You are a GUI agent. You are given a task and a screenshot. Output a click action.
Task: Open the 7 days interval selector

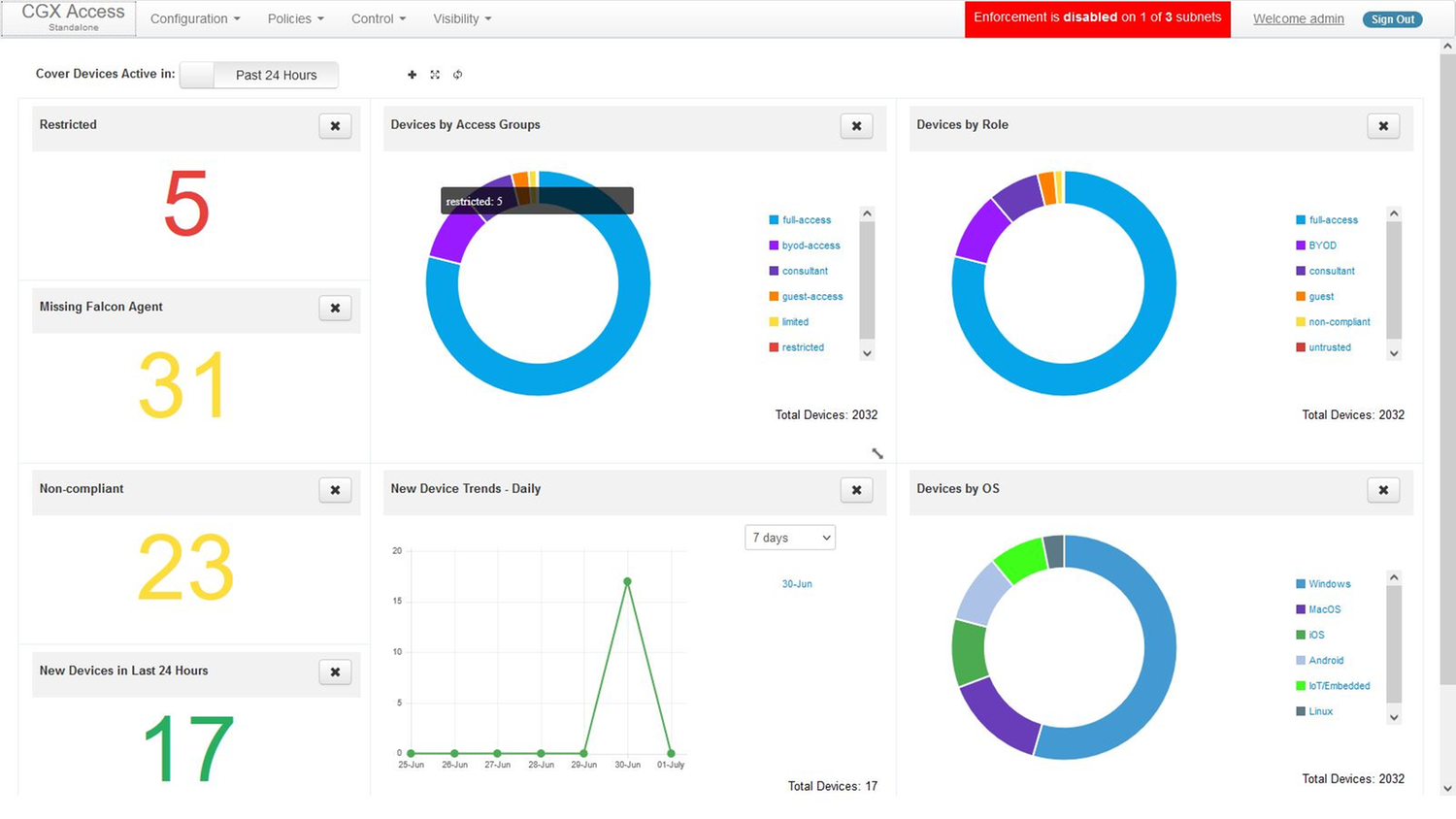click(x=789, y=537)
